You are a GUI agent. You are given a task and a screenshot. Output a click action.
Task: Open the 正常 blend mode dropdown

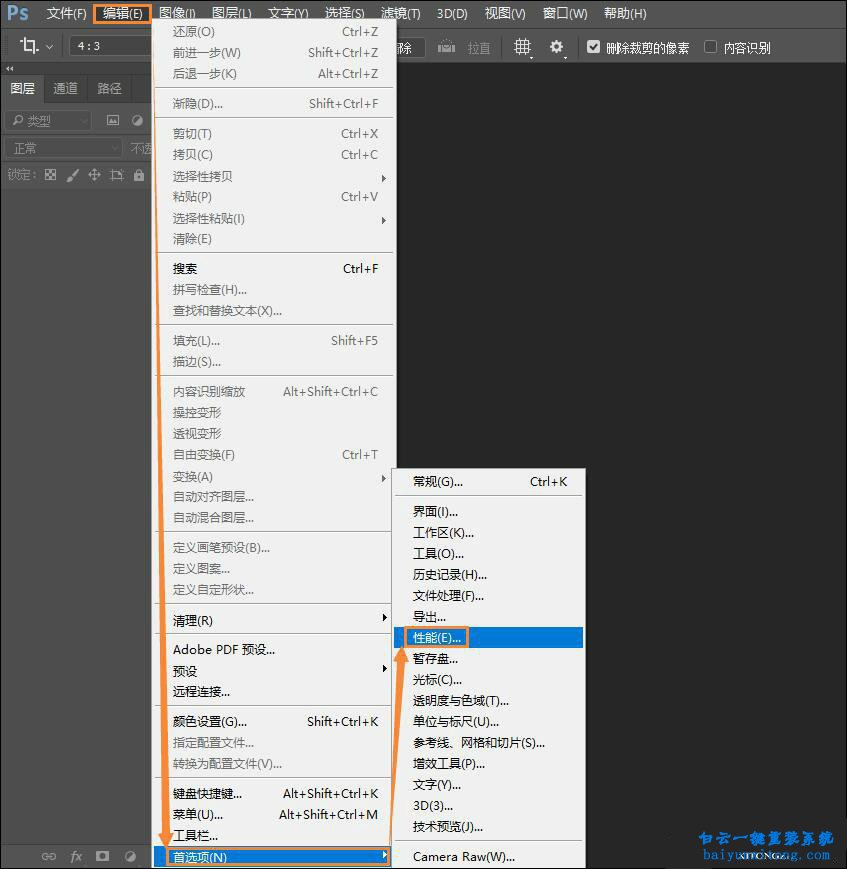pyautogui.click(x=60, y=148)
